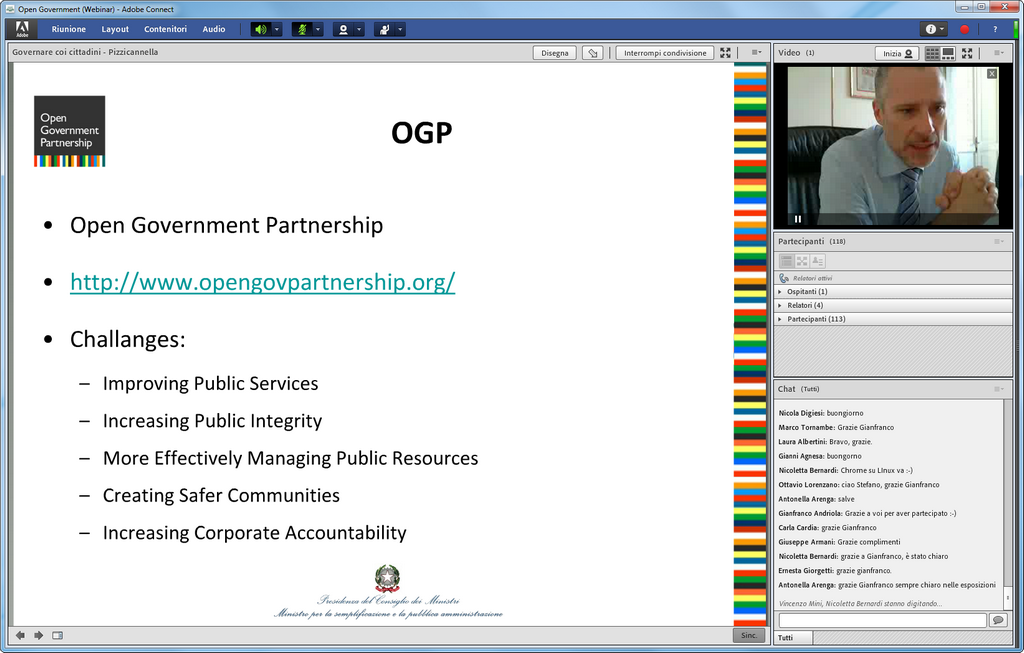Click in the chat message field

click(x=882, y=620)
